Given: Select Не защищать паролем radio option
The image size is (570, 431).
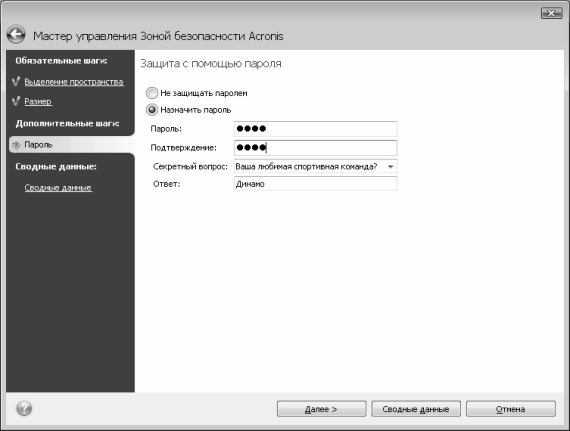Looking at the screenshot, I should tap(152, 93).
